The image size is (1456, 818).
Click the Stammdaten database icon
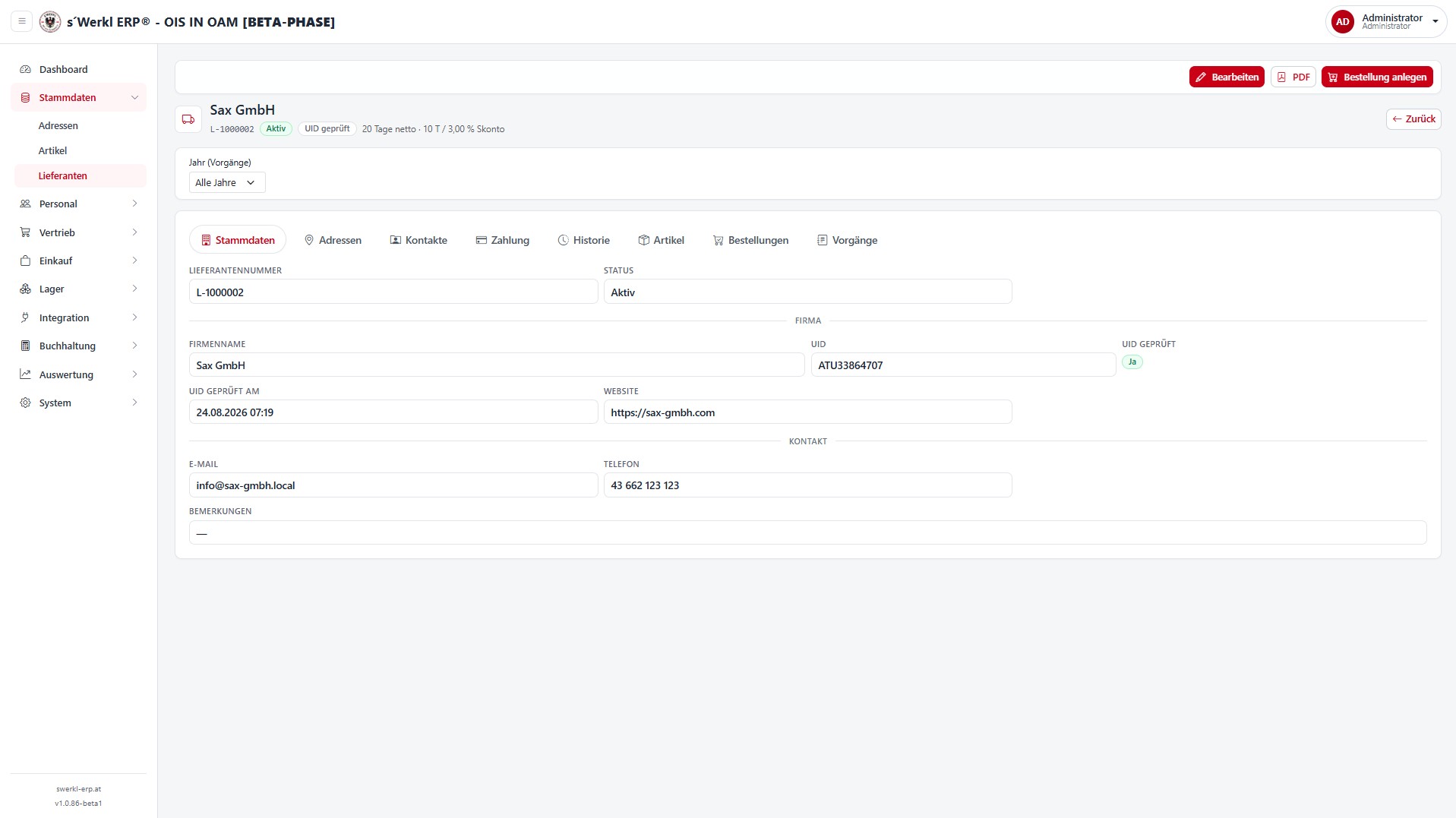tap(25, 97)
